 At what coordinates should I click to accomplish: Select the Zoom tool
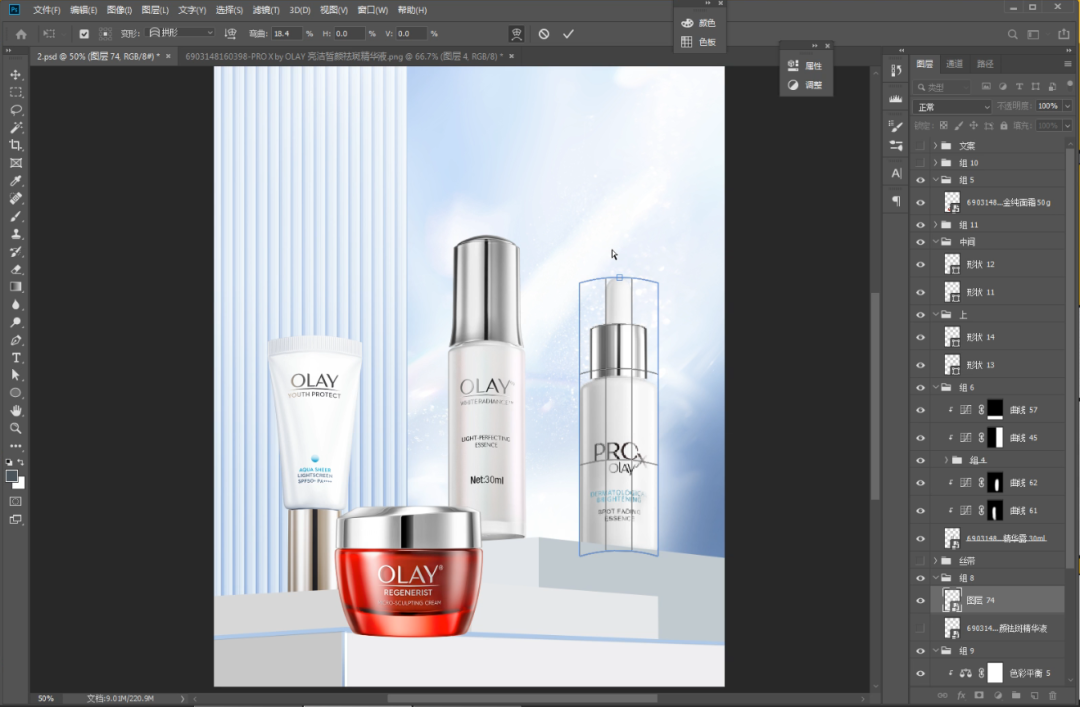(15, 429)
